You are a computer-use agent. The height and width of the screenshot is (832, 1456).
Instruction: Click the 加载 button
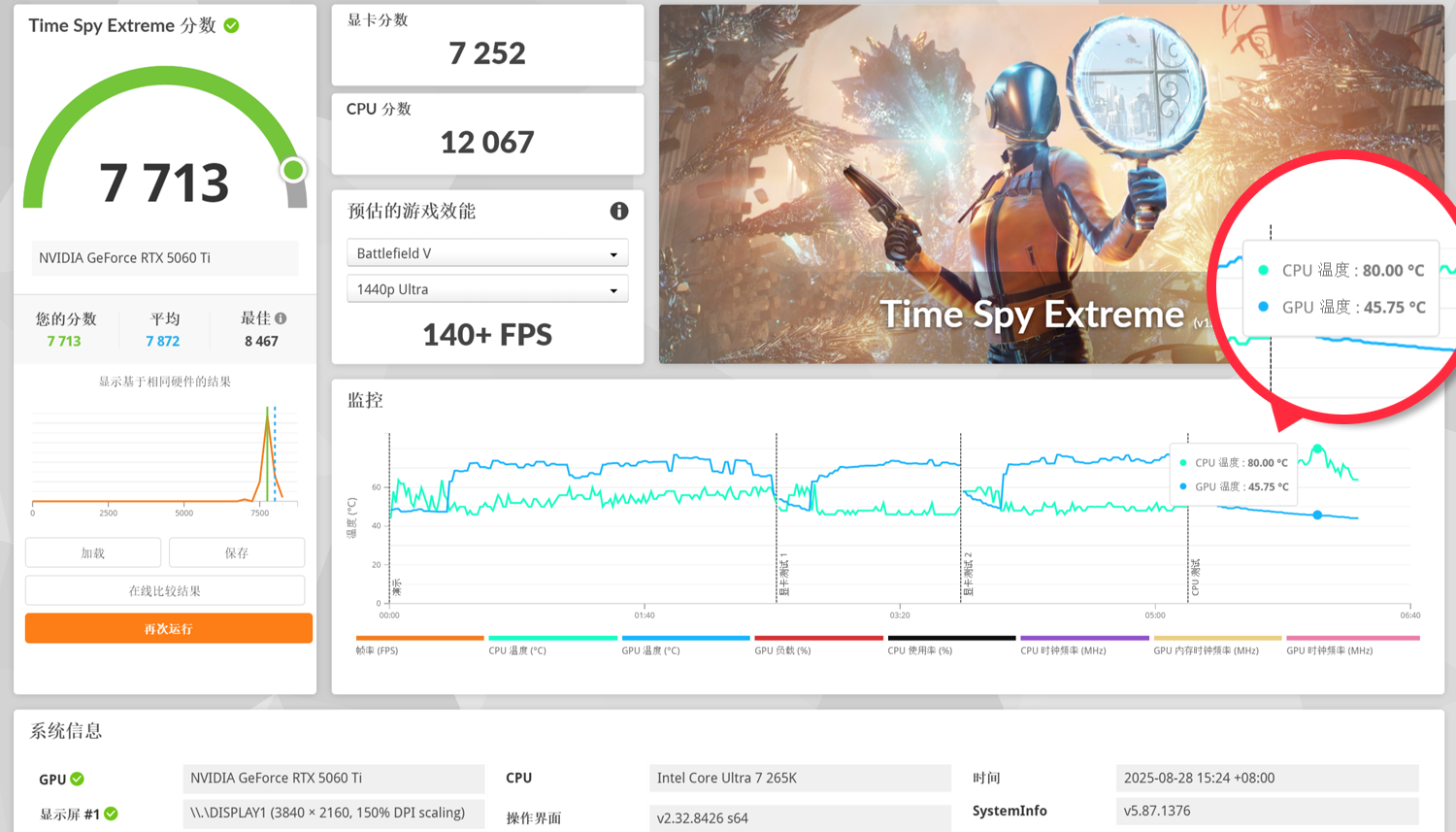(93, 552)
